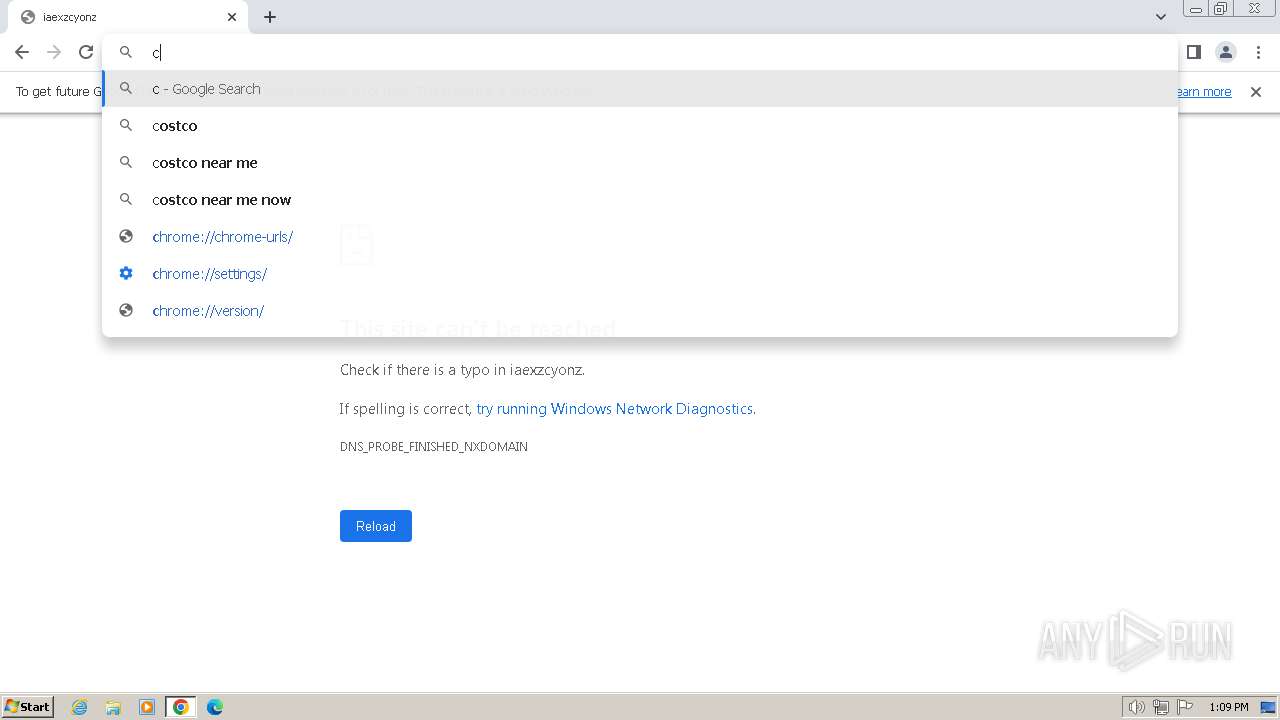Click the globe icon beside chrome://version/
This screenshot has width=1280, height=720.
pyautogui.click(x=126, y=311)
